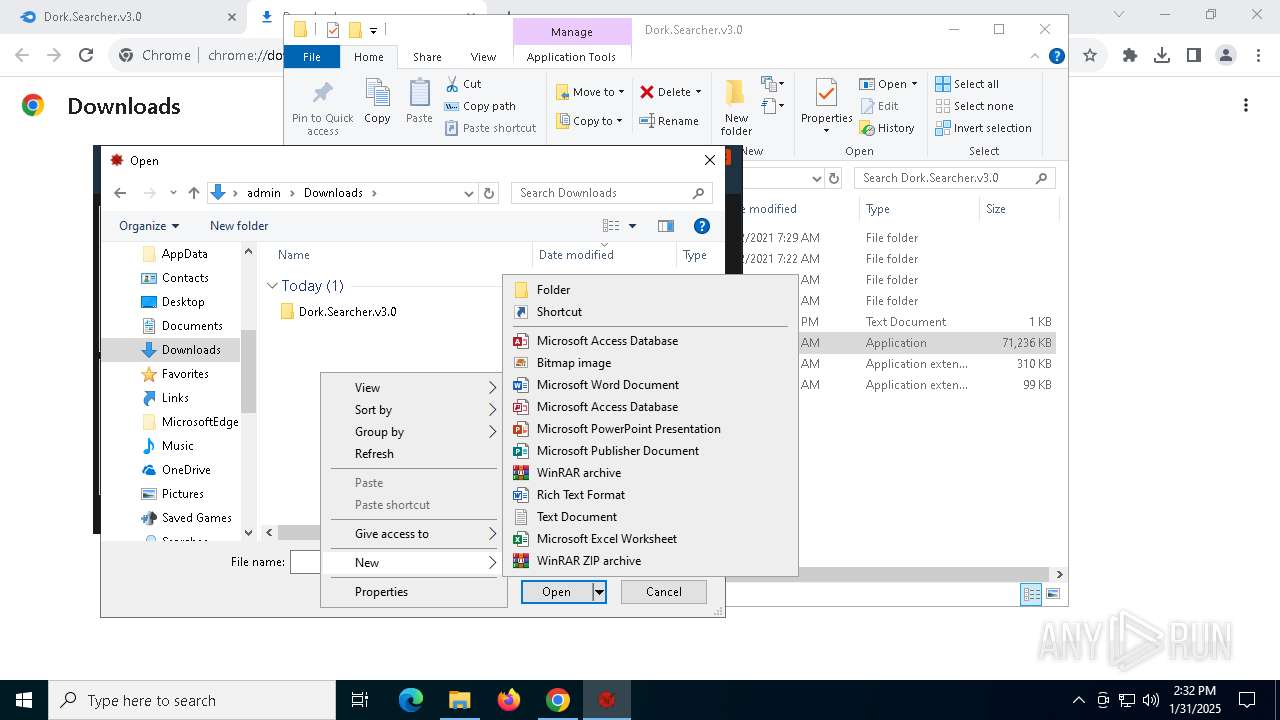This screenshot has height=720, width=1280.
Task: Click the Properties icon in the ribbon
Action: [x=826, y=94]
